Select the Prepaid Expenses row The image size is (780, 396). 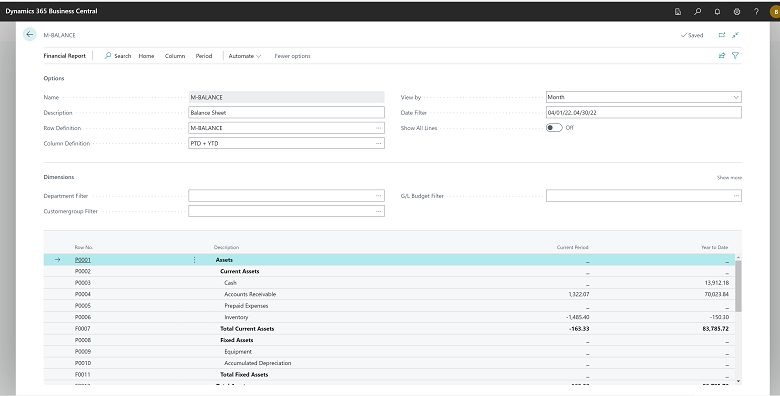[x=389, y=305]
